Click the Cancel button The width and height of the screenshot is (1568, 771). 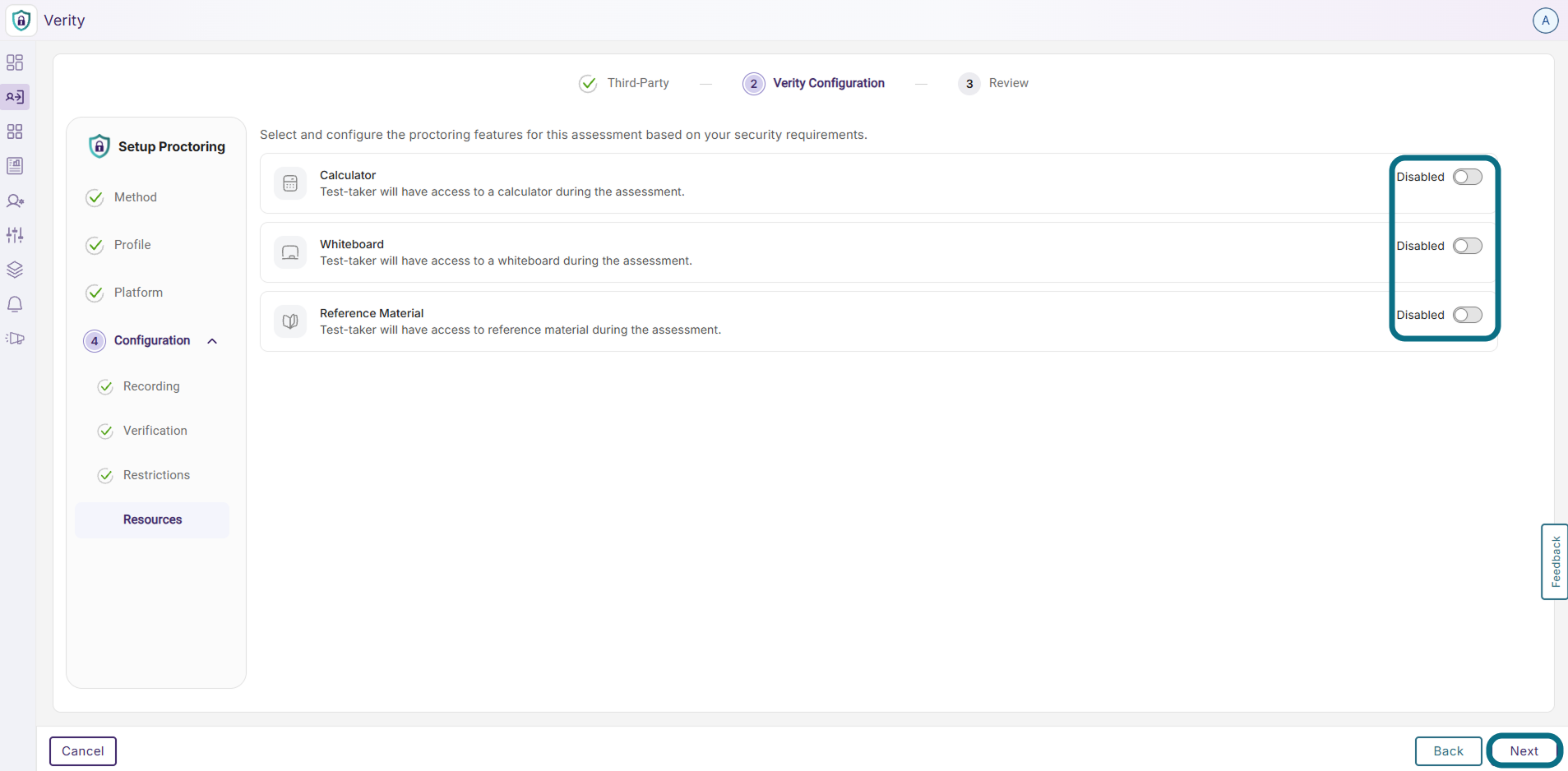83,751
